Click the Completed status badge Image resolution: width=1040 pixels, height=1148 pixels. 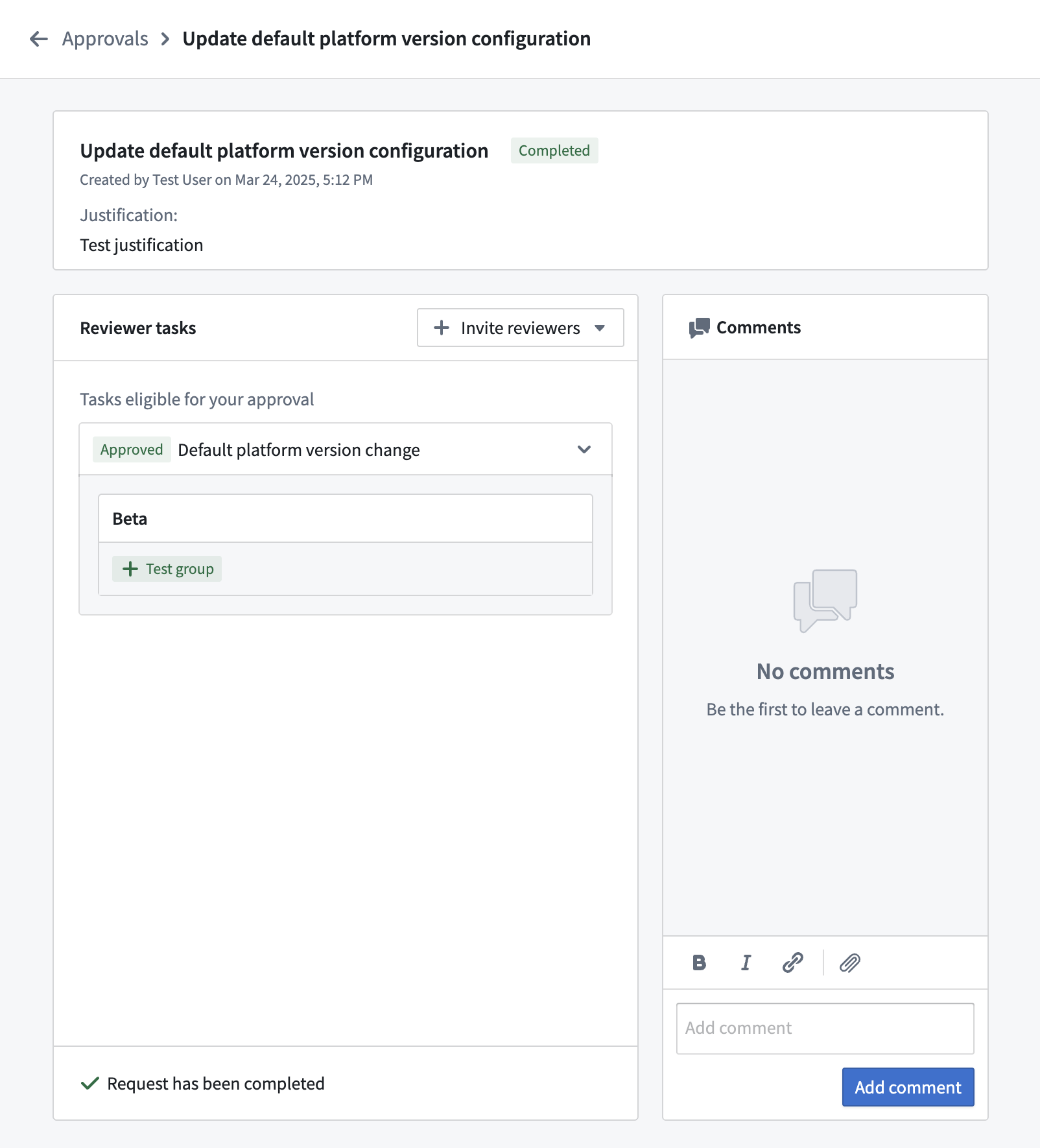click(x=554, y=150)
